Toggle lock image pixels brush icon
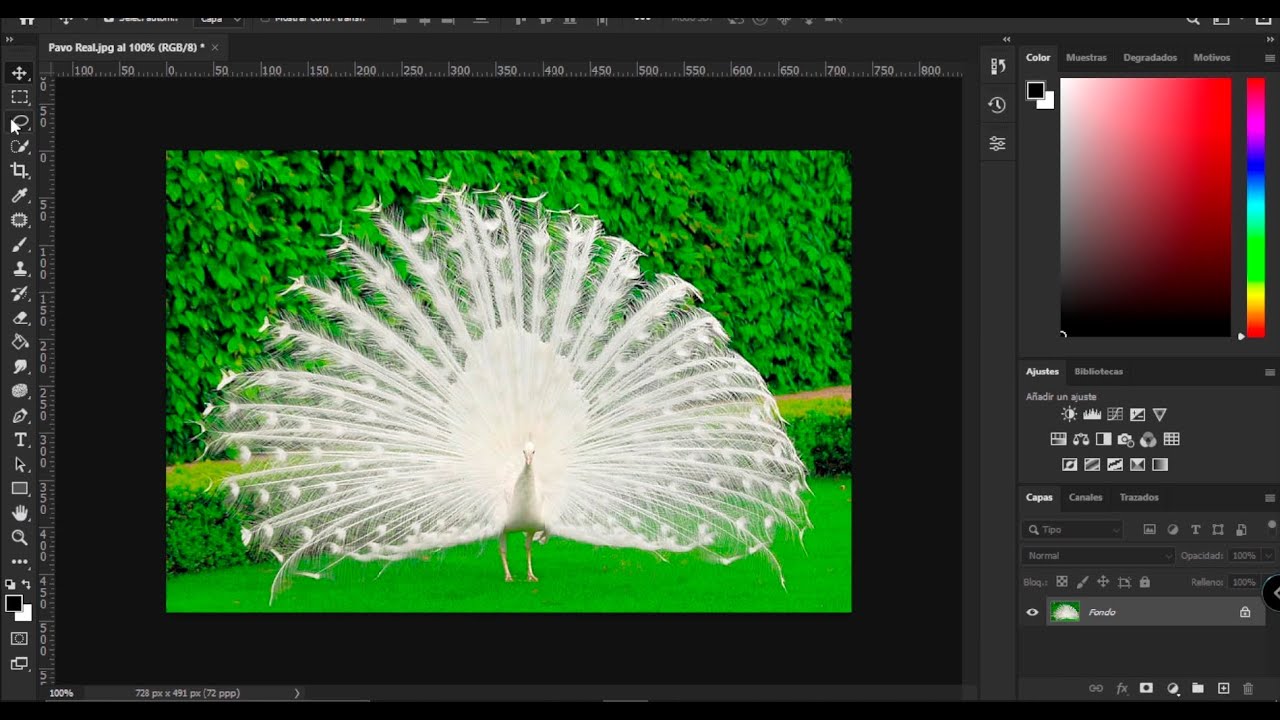Viewport: 1280px width, 720px height. pyautogui.click(x=1083, y=582)
